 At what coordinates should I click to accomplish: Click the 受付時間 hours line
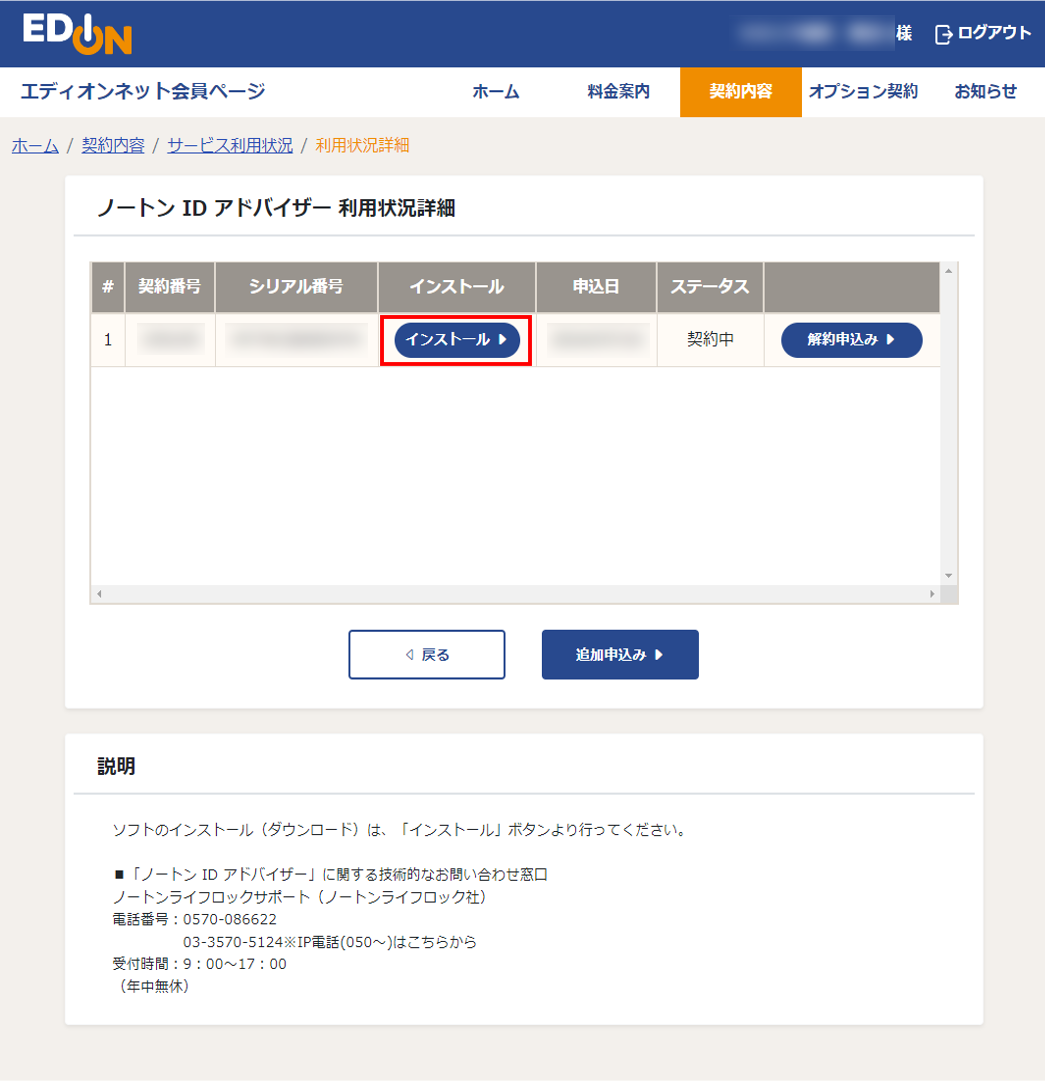coord(200,964)
